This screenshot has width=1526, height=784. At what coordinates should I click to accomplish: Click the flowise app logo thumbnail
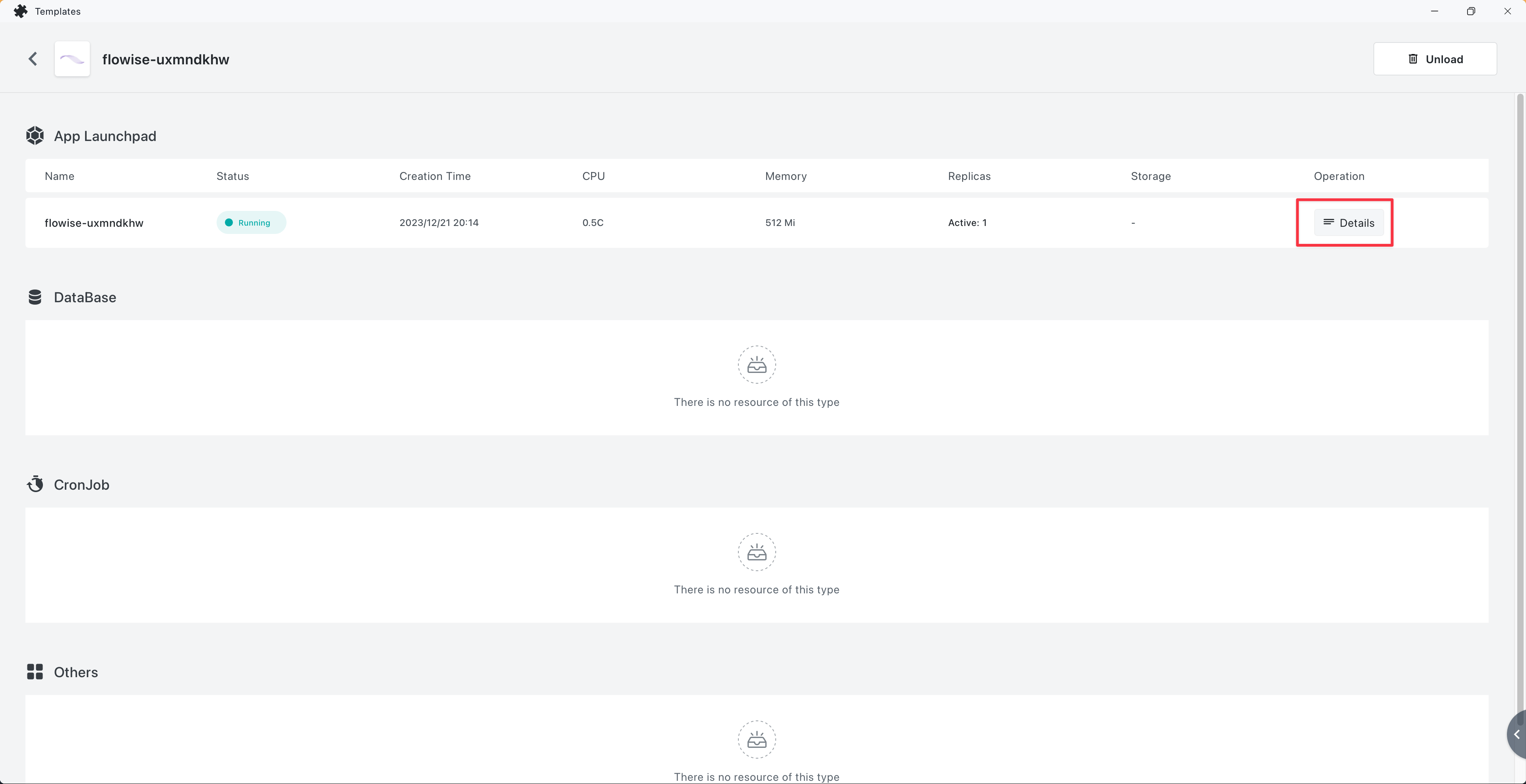[72, 59]
